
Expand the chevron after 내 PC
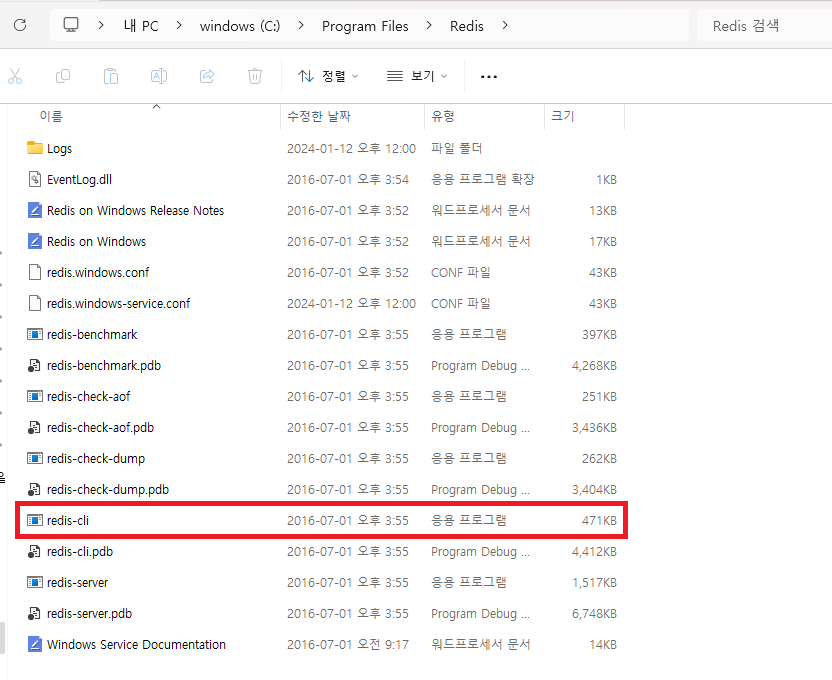pyautogui.click(x=179, y=25)
